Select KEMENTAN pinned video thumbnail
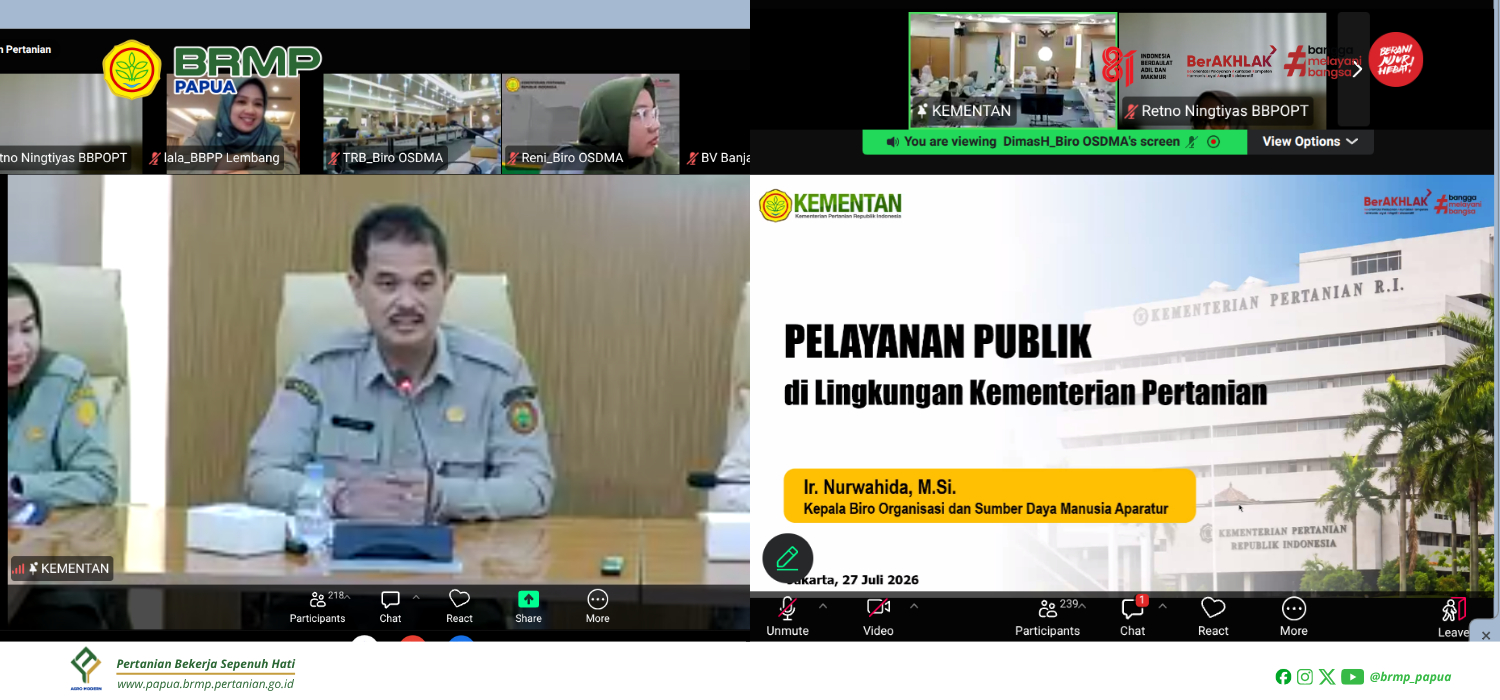 (1013, 70)
